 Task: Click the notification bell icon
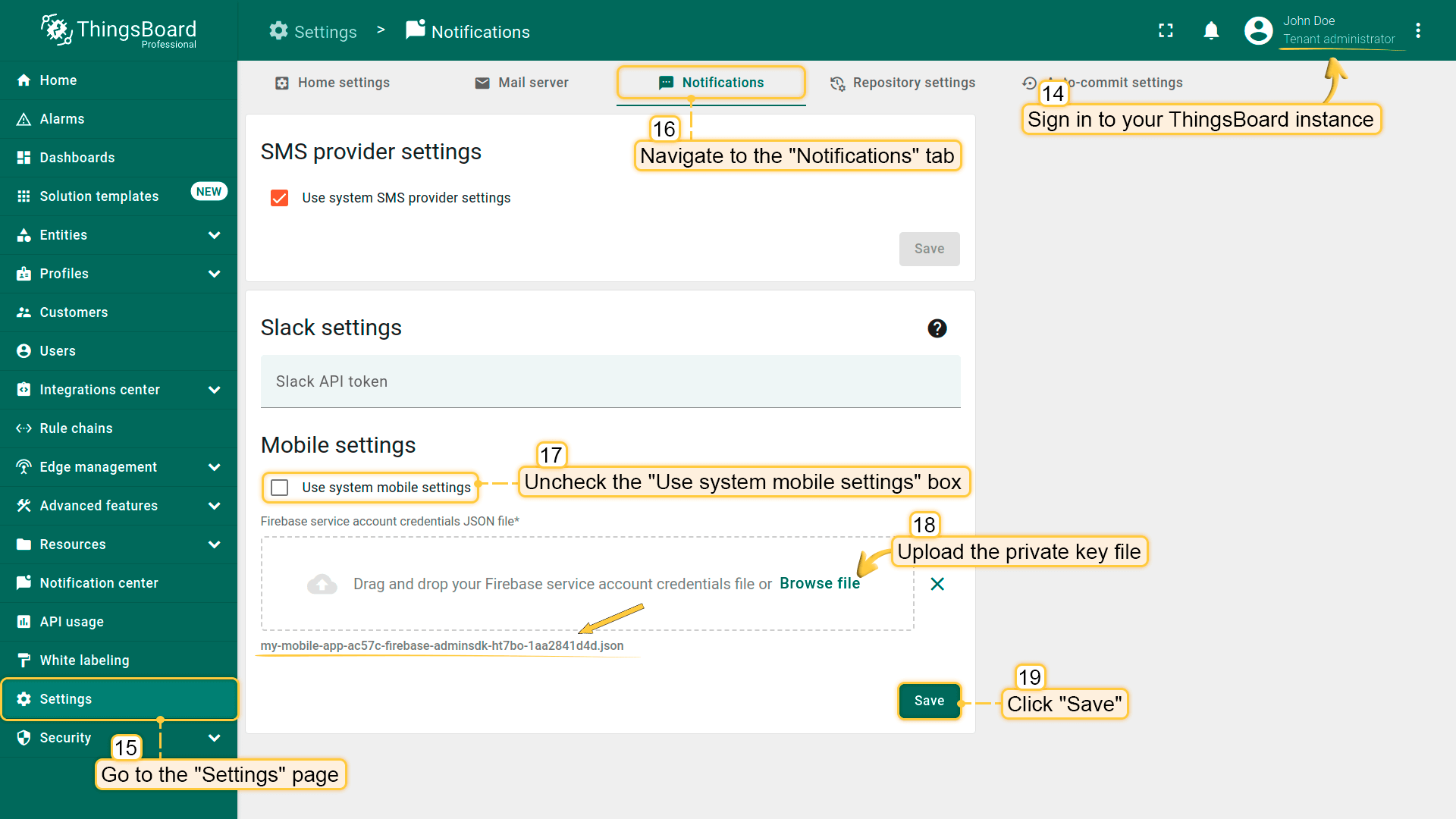(x=1211, y=30)
